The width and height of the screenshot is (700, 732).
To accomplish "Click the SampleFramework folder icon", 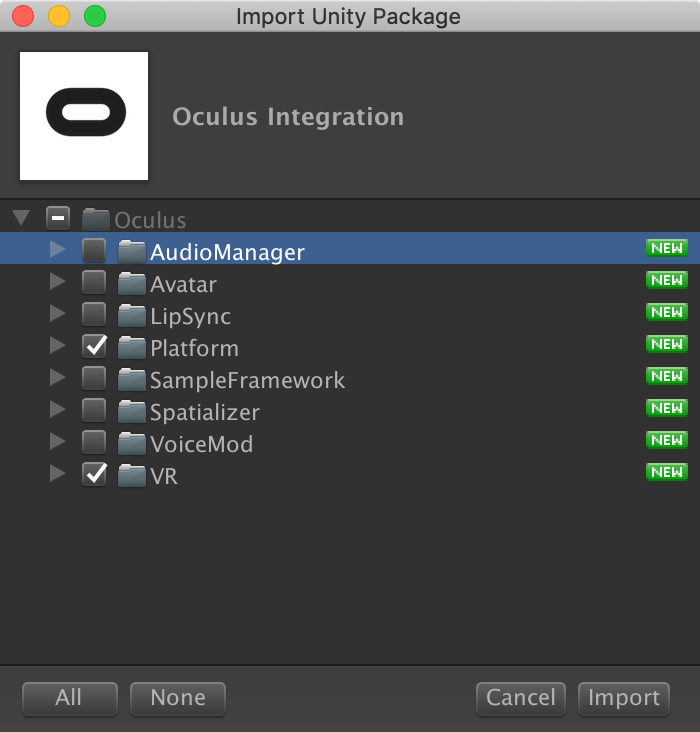I will pyautogui.click(x=132, y=380).
